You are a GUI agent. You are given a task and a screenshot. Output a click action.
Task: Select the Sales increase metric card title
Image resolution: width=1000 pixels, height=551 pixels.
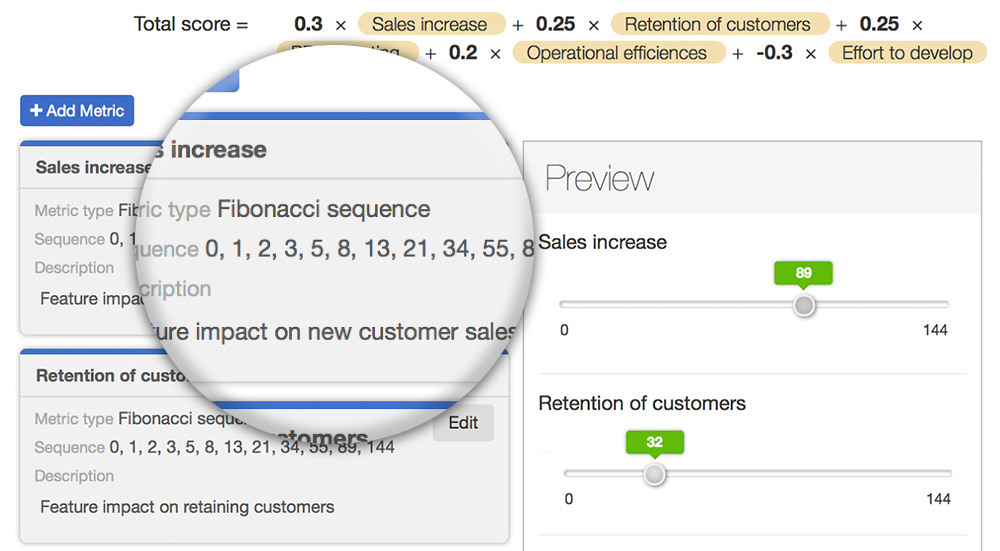tap(92, 167)
